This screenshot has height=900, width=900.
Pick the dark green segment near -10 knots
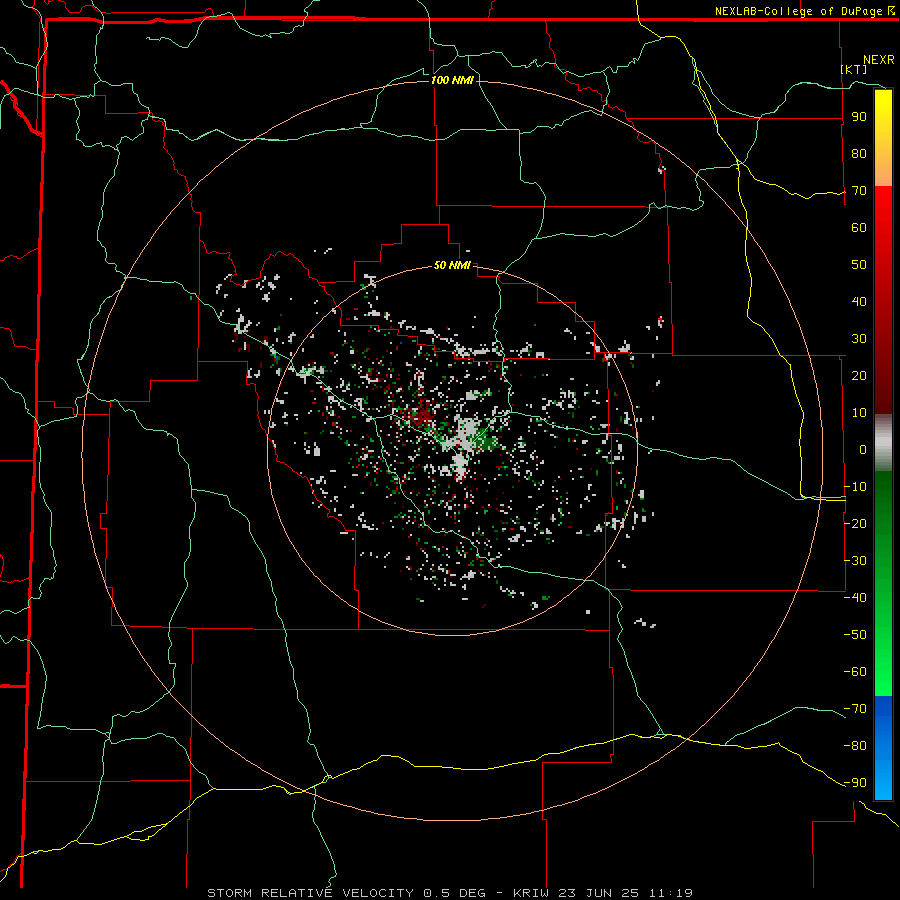(x=883, y=494)
